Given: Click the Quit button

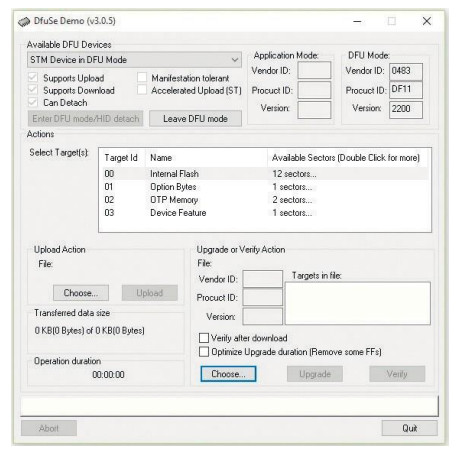Looking at the screenshot, I should coord(410,428).
